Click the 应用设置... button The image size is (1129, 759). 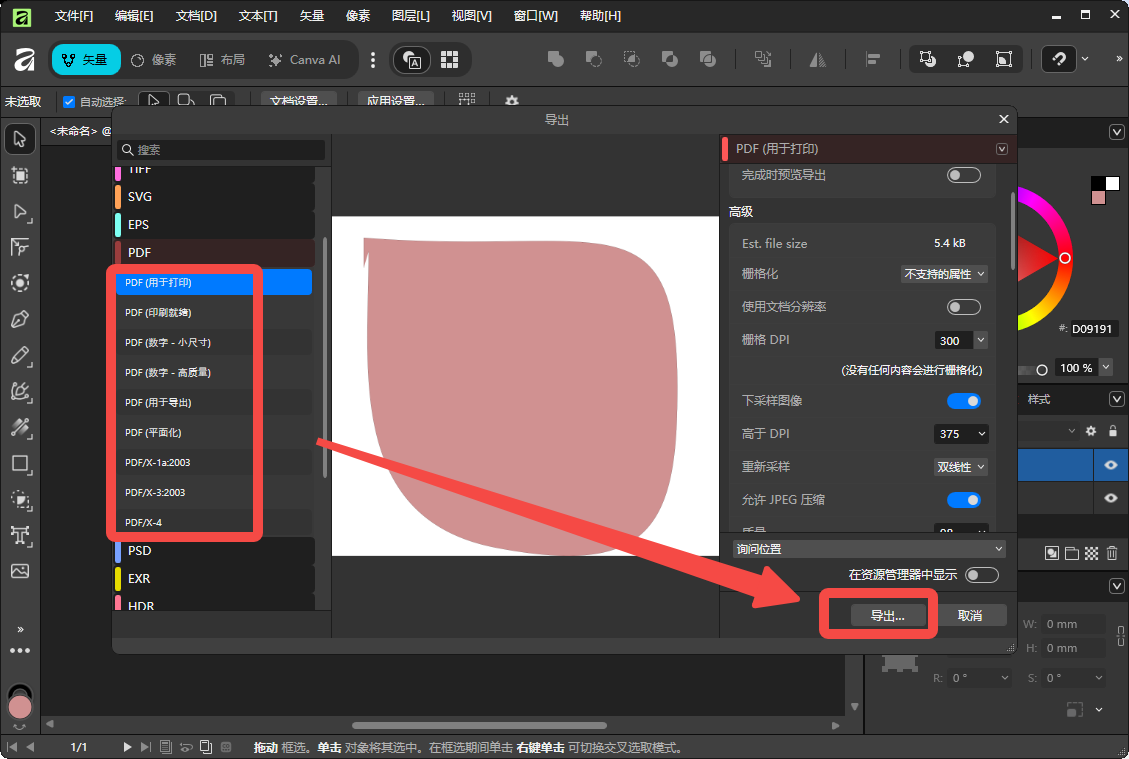(x=395, y=99)
